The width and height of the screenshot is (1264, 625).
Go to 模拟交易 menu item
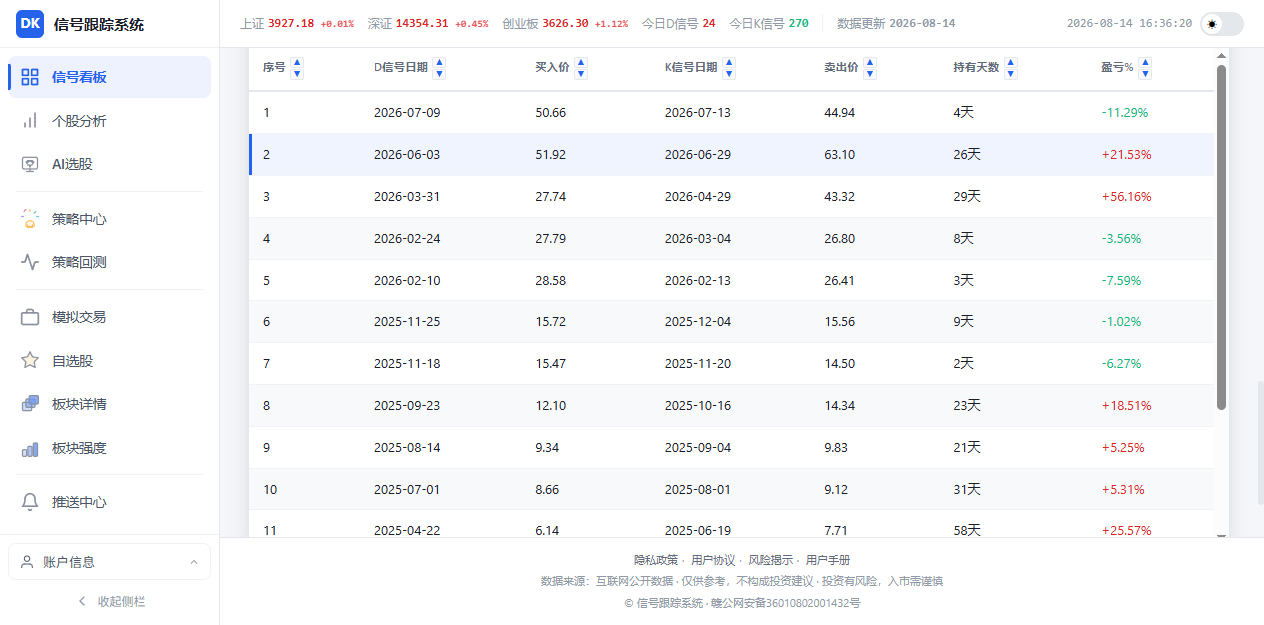(109, 317)
